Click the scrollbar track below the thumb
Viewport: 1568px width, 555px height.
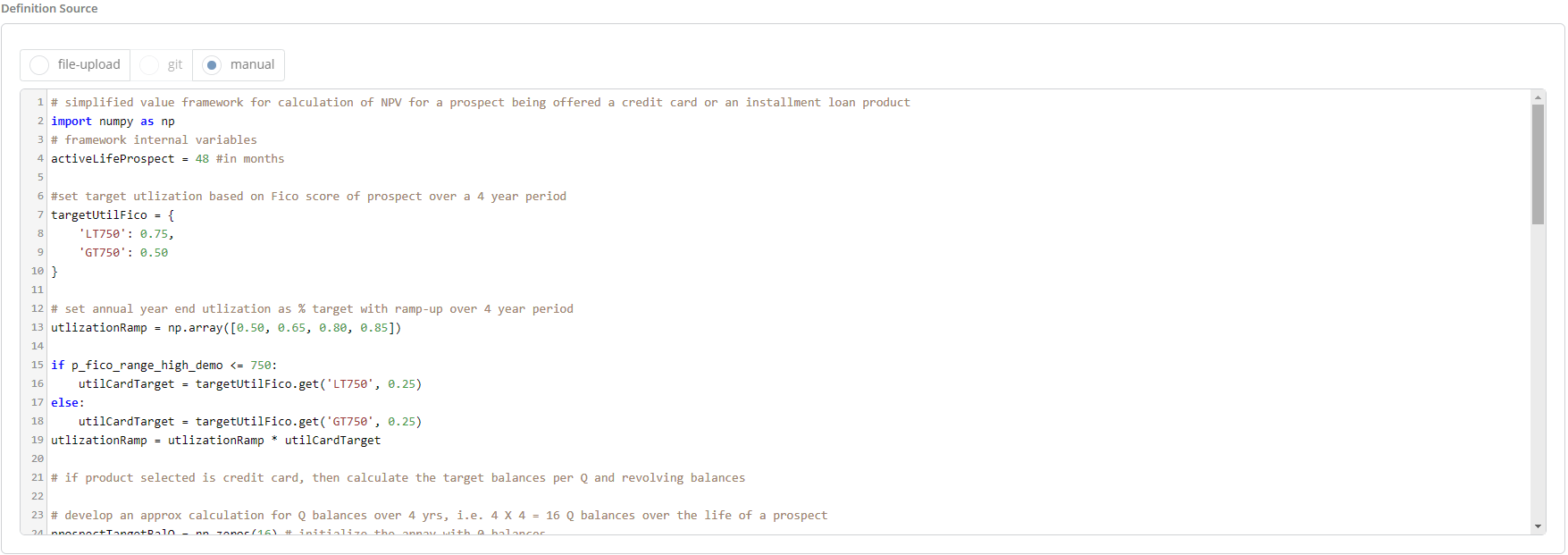1538,375
